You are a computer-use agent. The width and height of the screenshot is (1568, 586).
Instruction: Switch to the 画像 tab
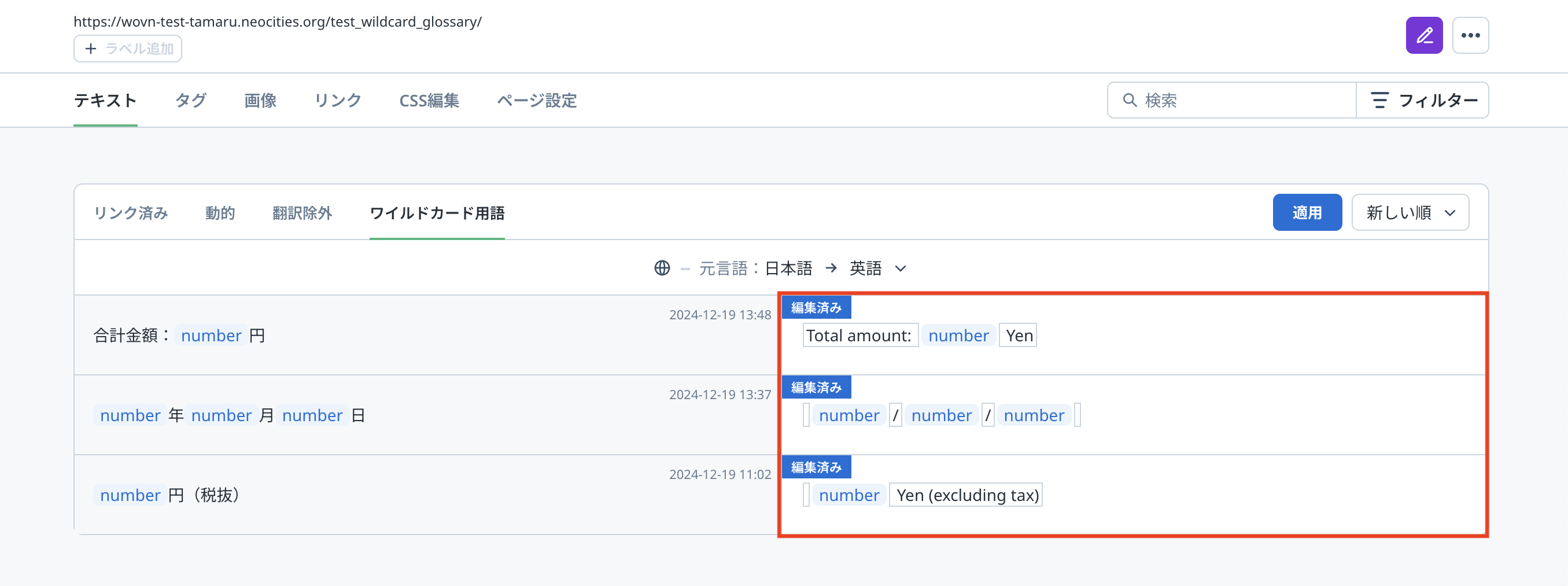pos(260,101)
